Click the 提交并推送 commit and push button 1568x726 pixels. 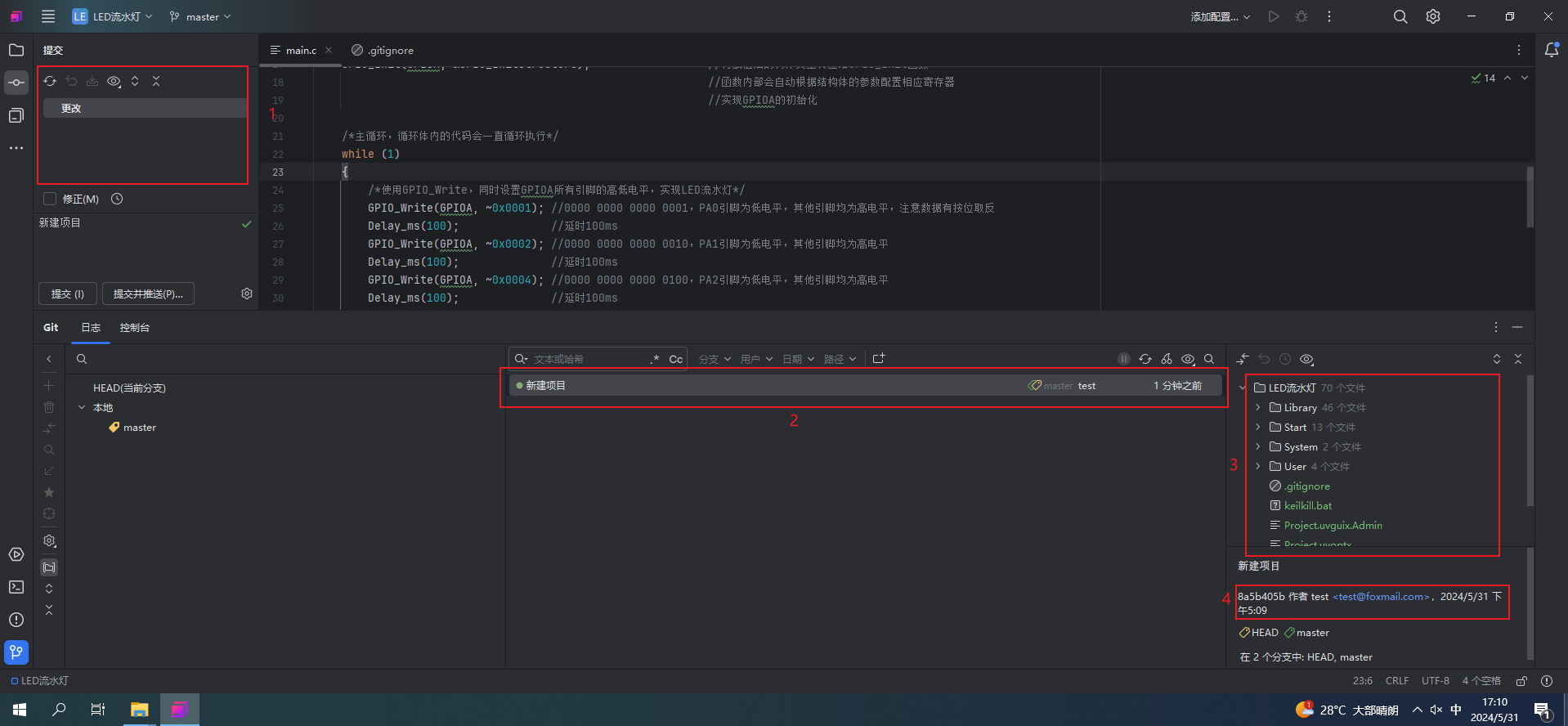(148, 294)
